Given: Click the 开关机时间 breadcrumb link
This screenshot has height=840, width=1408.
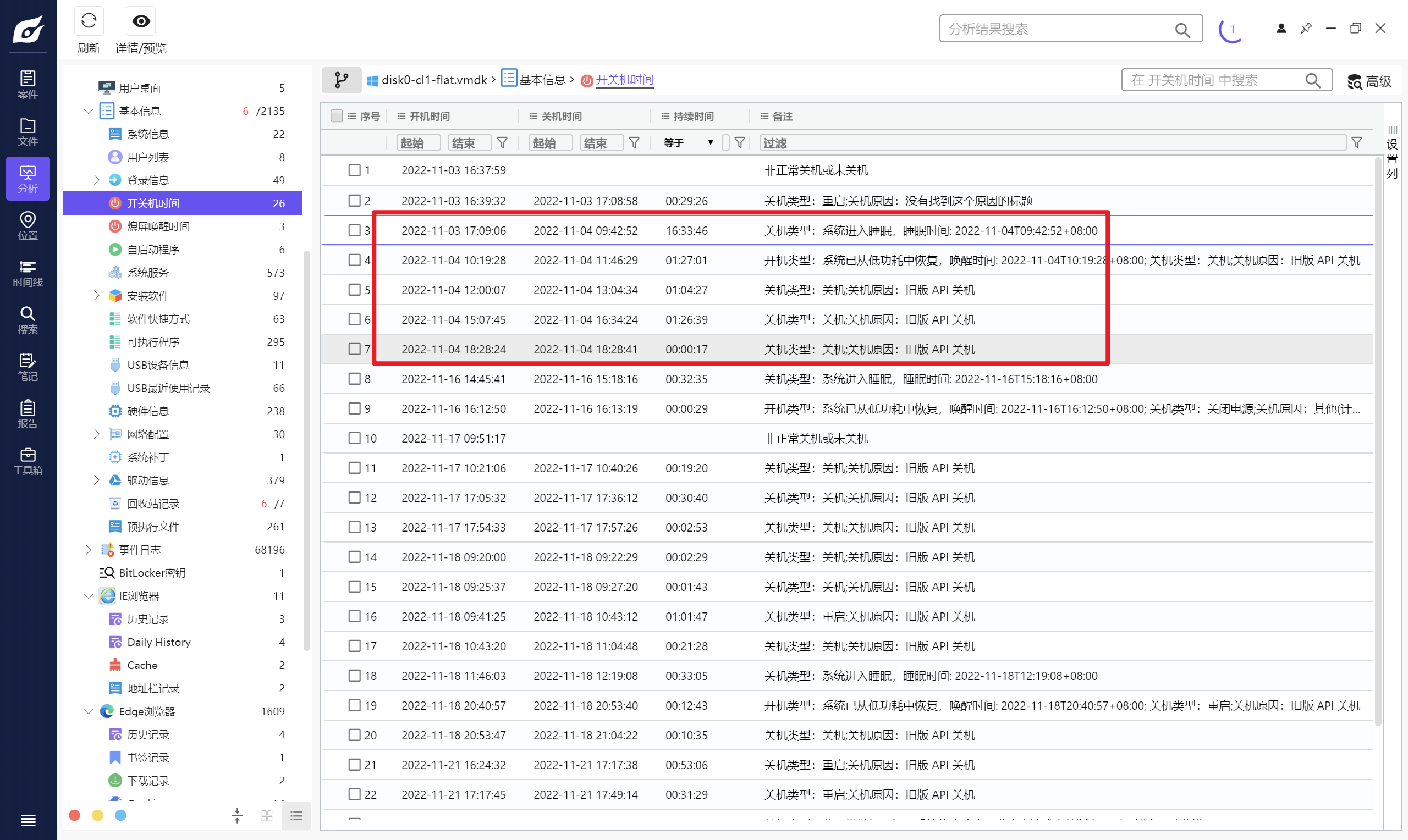Looking at the screenshot, I should (617, 80).
